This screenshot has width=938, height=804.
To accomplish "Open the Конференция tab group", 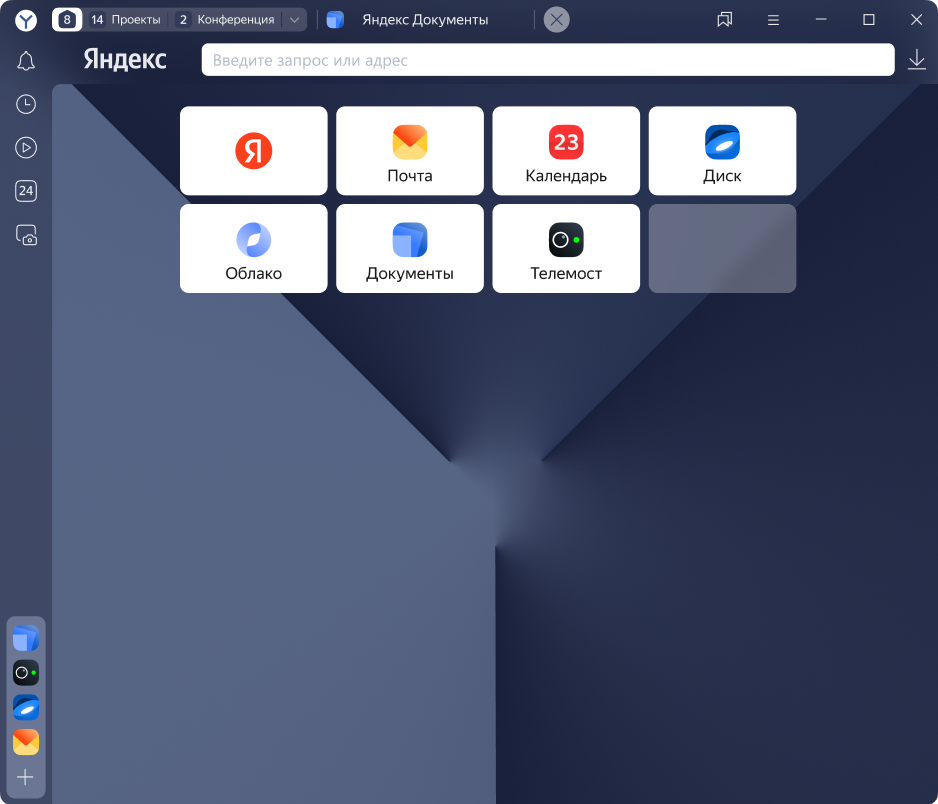I will [225, 20].
